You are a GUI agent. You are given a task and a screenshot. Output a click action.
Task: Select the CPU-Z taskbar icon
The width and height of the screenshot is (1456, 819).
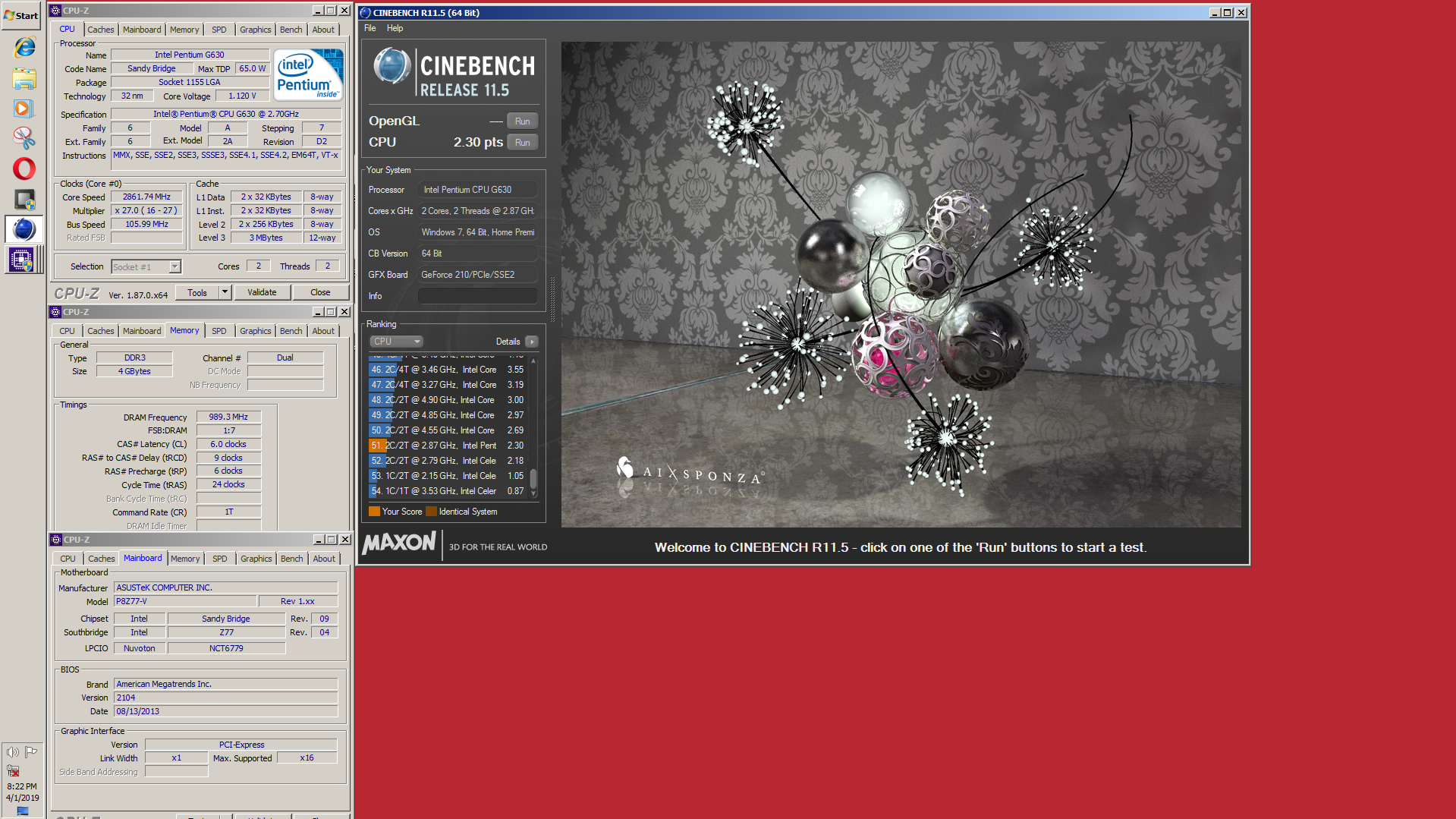click(x=21, y=260)
